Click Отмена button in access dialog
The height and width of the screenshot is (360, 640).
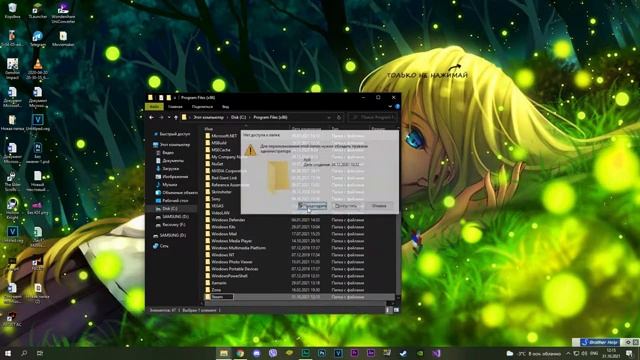coord(379,206)
